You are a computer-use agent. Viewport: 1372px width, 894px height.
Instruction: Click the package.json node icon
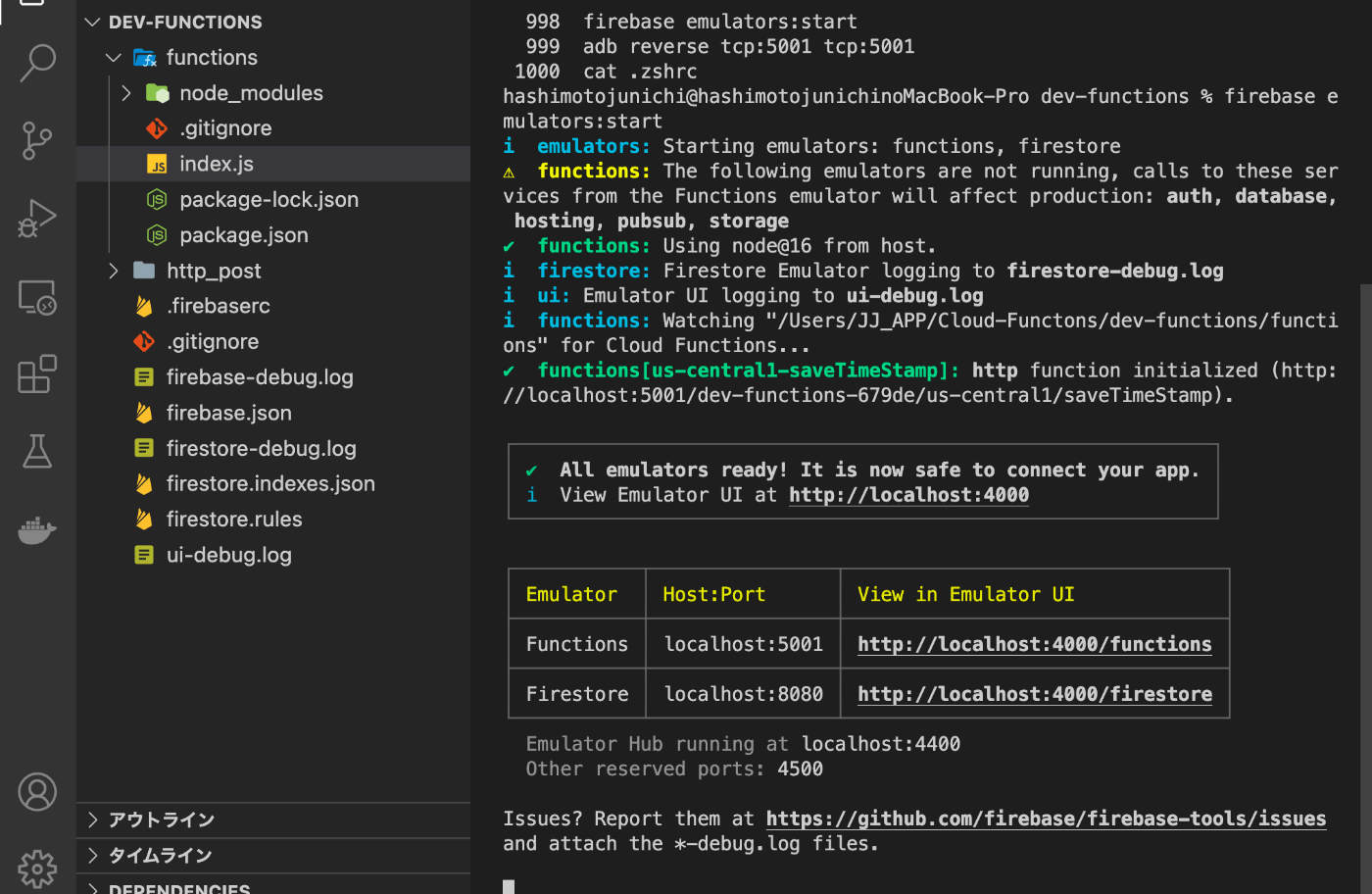[157, 235]
